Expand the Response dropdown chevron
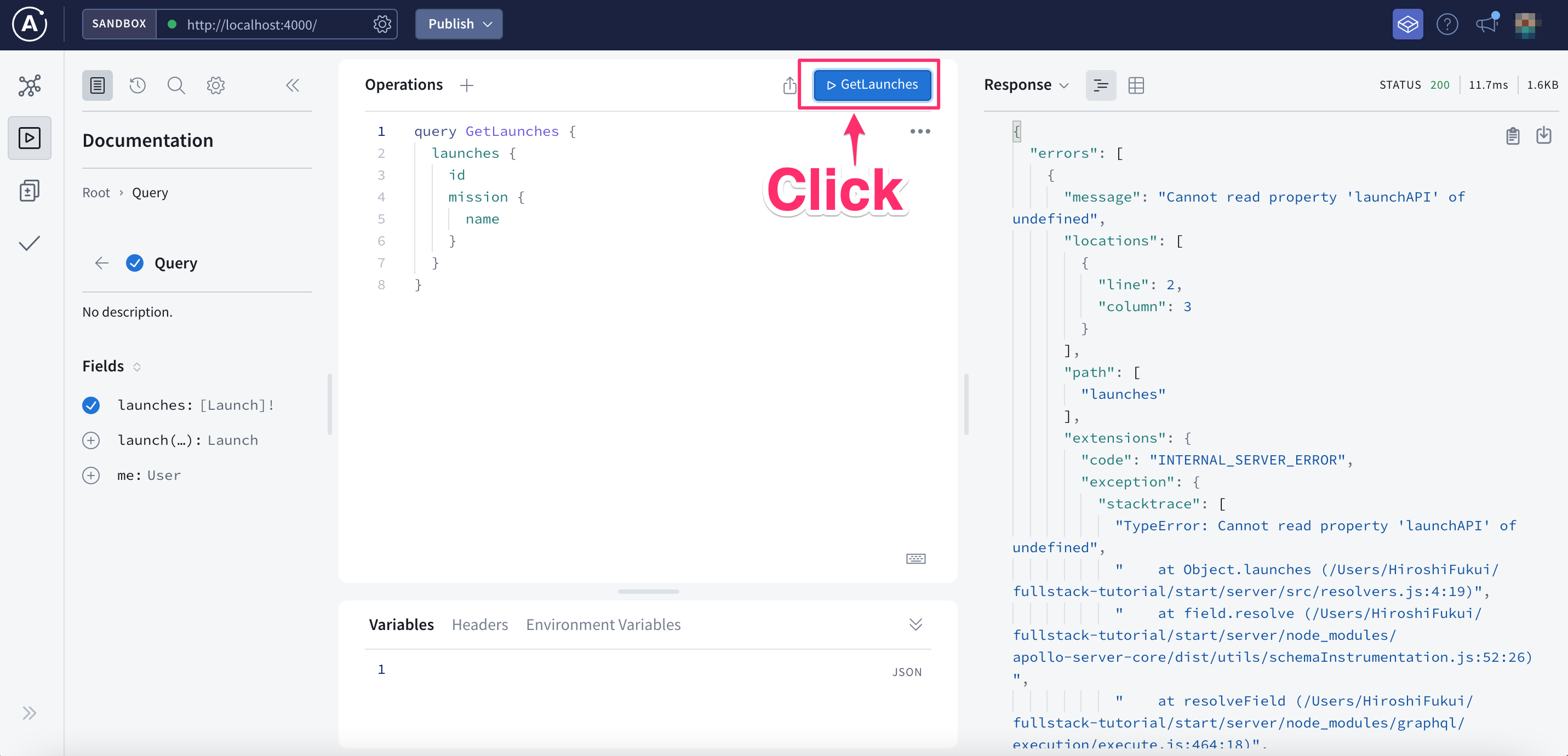1568x756 pixels. (x=1064, y=85)
